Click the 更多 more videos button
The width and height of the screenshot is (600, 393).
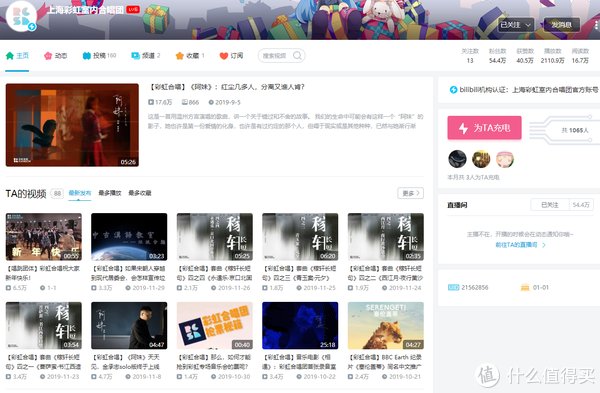click(x=410, y=193)
